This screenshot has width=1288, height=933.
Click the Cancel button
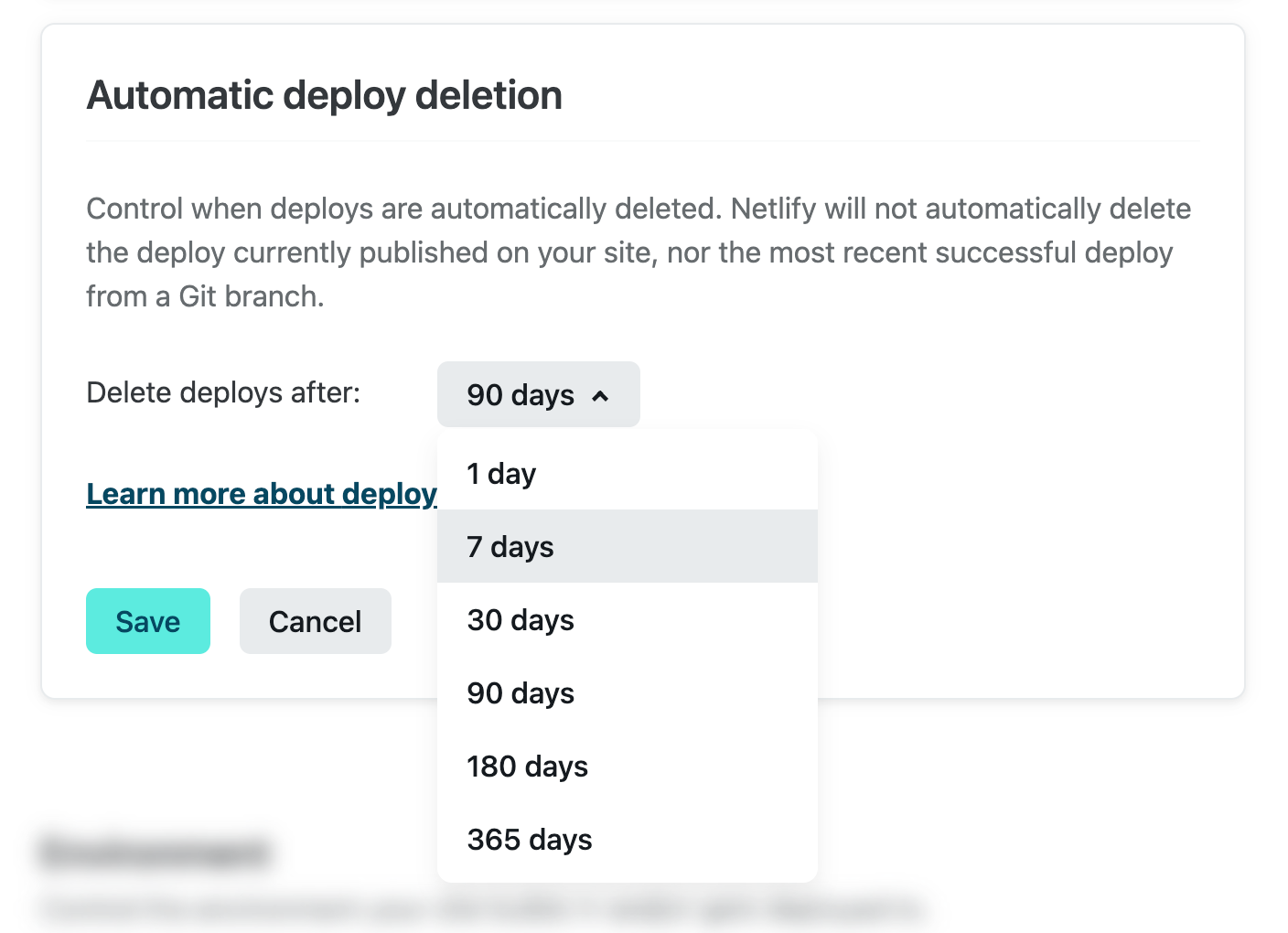(315, 622)
